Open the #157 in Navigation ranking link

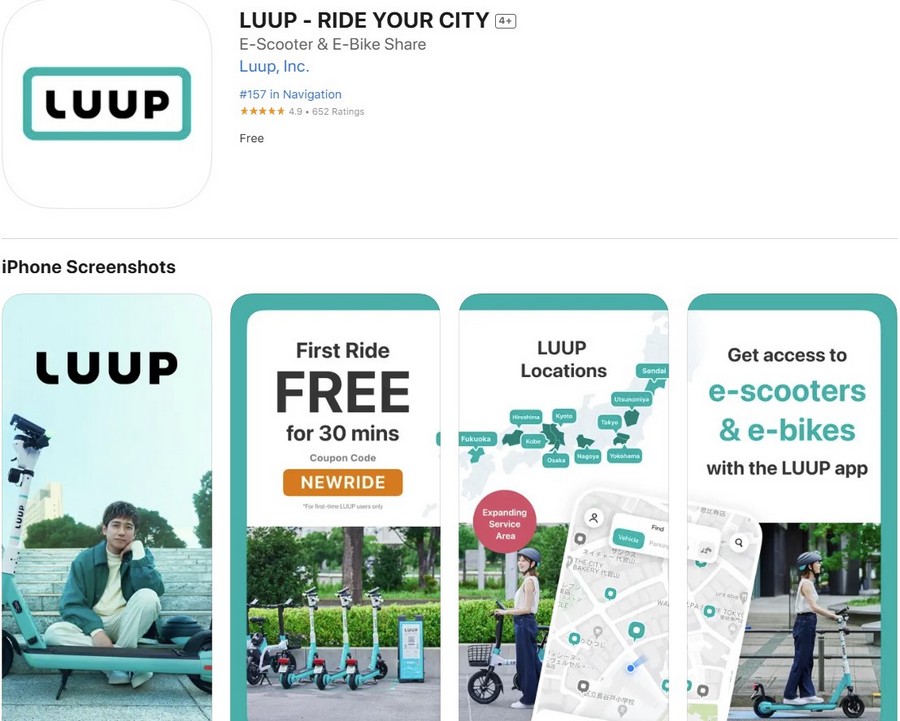pos(290,94)
